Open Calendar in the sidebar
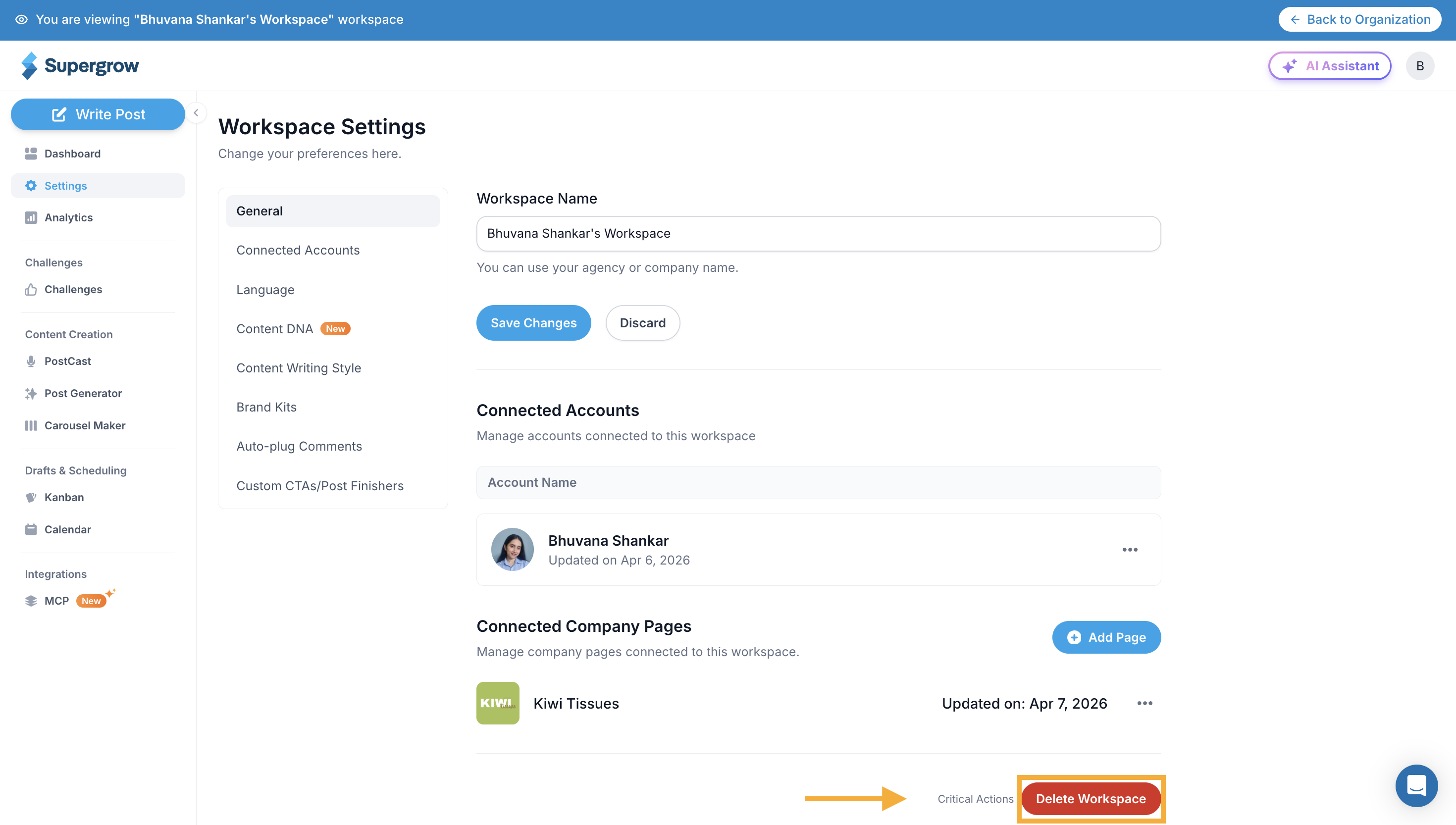Image resolution: width=1456 pixels, height=825 pixels. coord(98,529)
